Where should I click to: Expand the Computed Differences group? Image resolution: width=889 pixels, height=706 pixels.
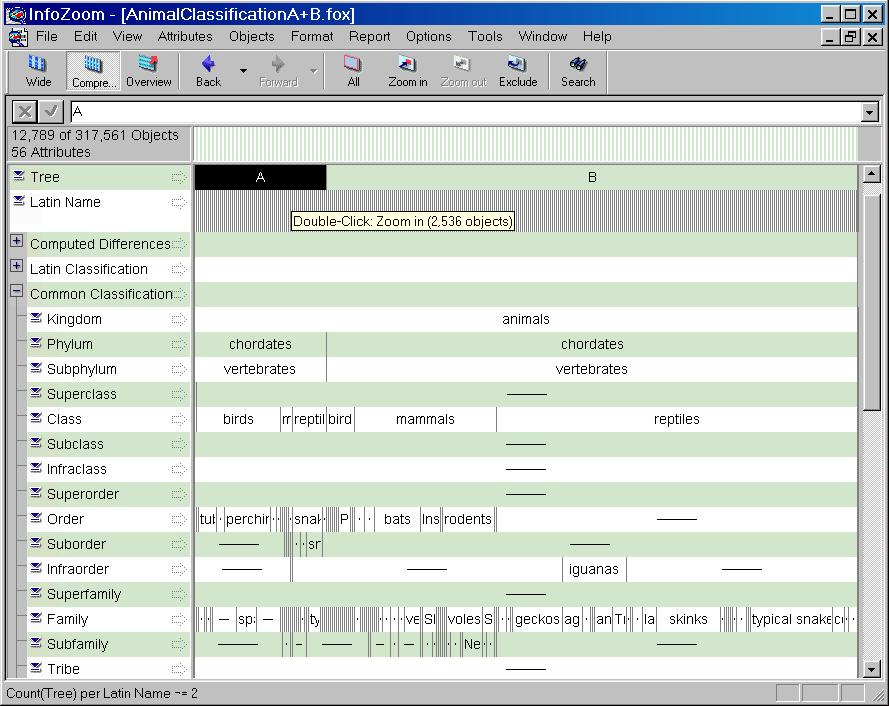pos(16,241)
